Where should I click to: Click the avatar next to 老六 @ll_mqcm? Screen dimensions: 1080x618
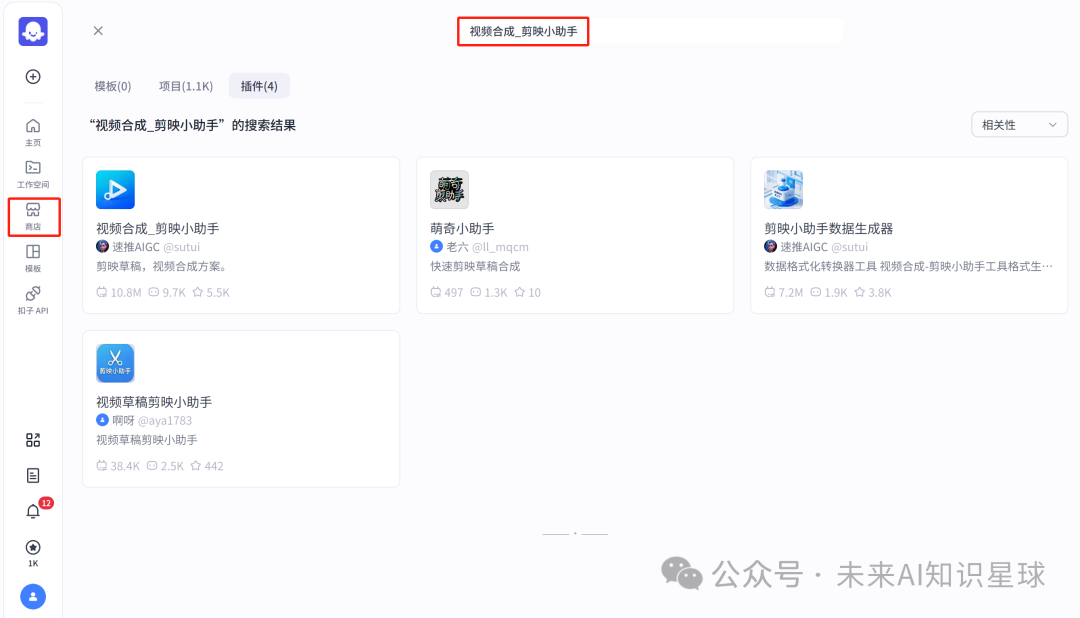436,247
